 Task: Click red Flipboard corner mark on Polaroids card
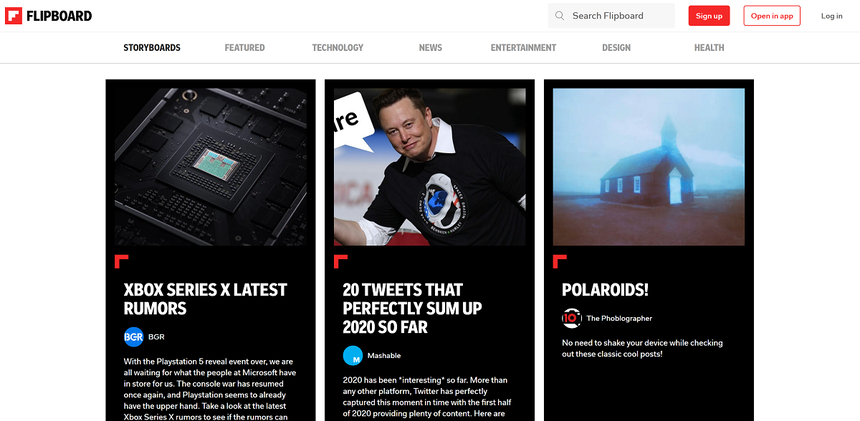click(559, 261)
